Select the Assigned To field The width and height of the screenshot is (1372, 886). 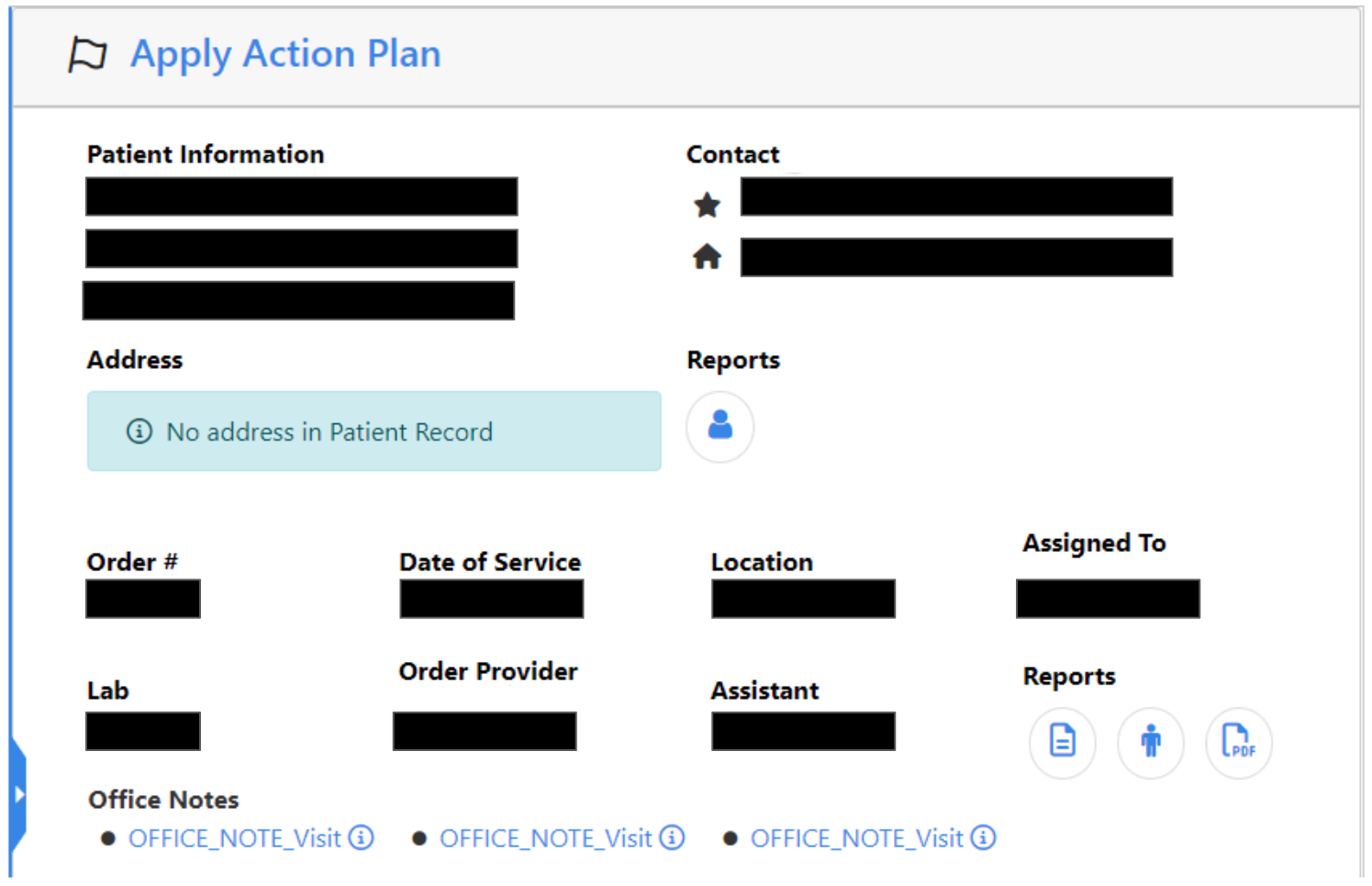click(1107, 599)
